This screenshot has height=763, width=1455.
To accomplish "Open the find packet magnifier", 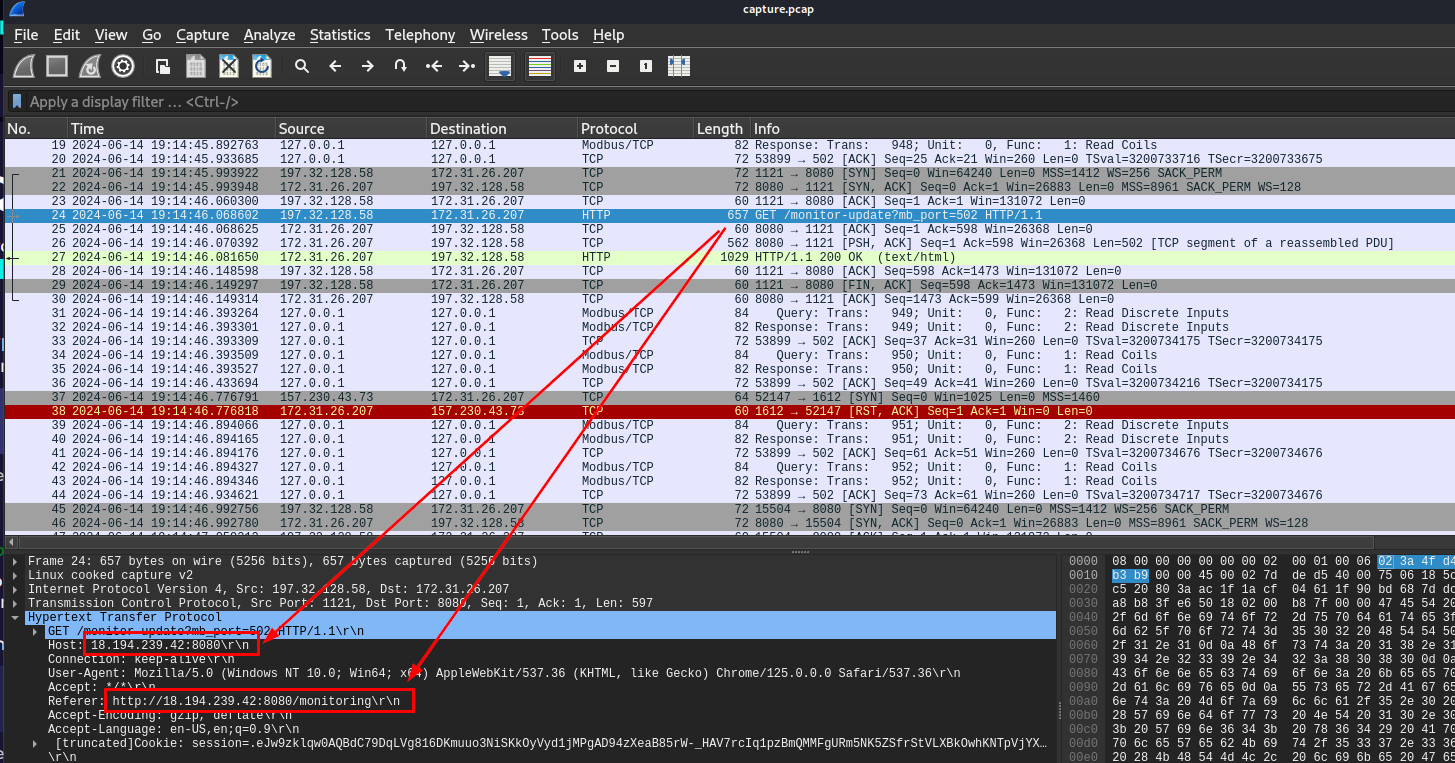I will tap(302, 67).
